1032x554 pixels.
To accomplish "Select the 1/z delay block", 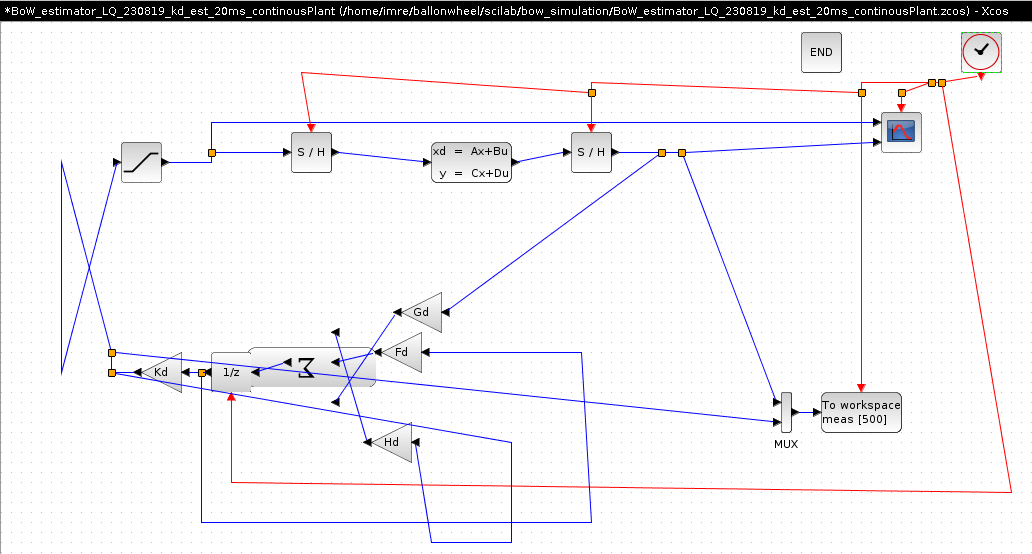I will click(231, 372).
